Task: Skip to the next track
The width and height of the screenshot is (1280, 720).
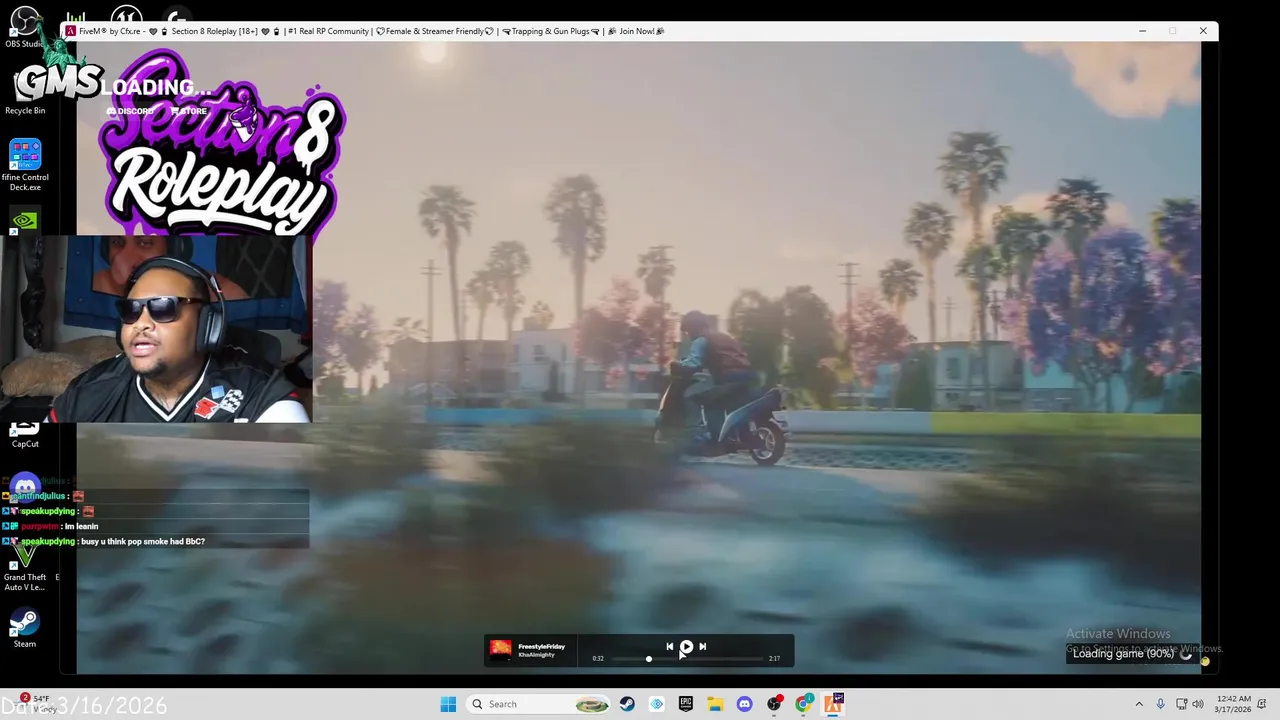Action: (x=702, y=647)
